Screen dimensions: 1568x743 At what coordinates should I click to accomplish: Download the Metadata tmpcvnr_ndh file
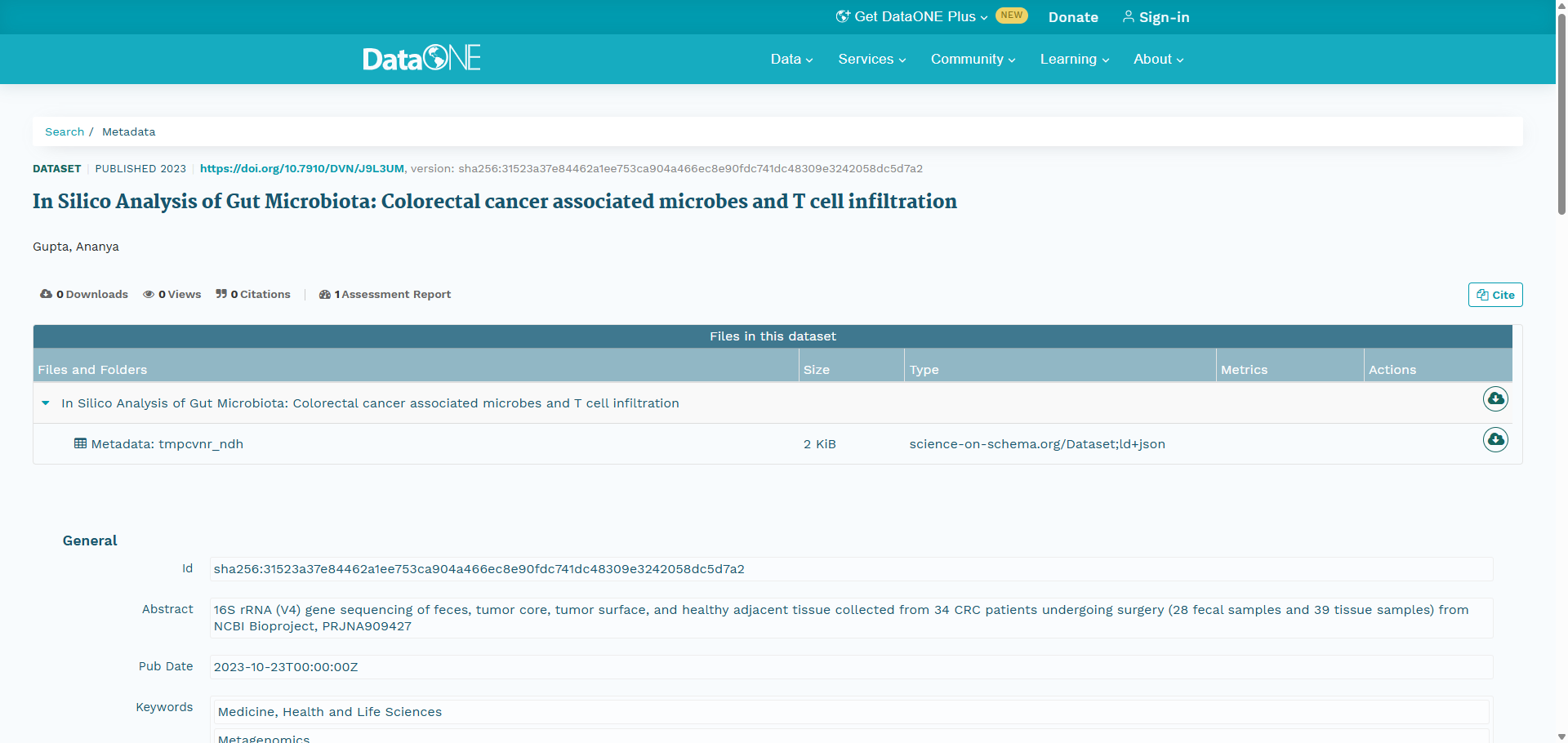pos(1495,440)
